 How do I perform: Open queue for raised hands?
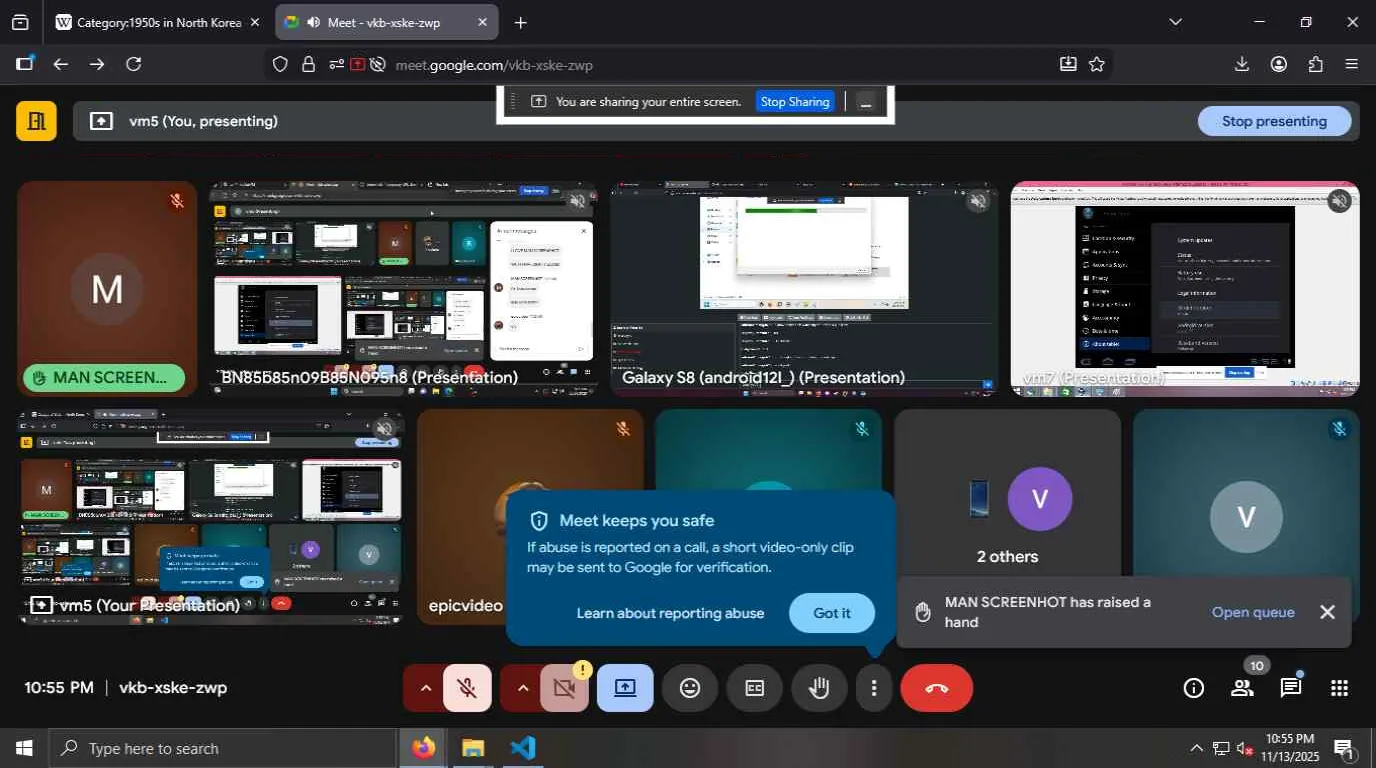pos(1253,612)
